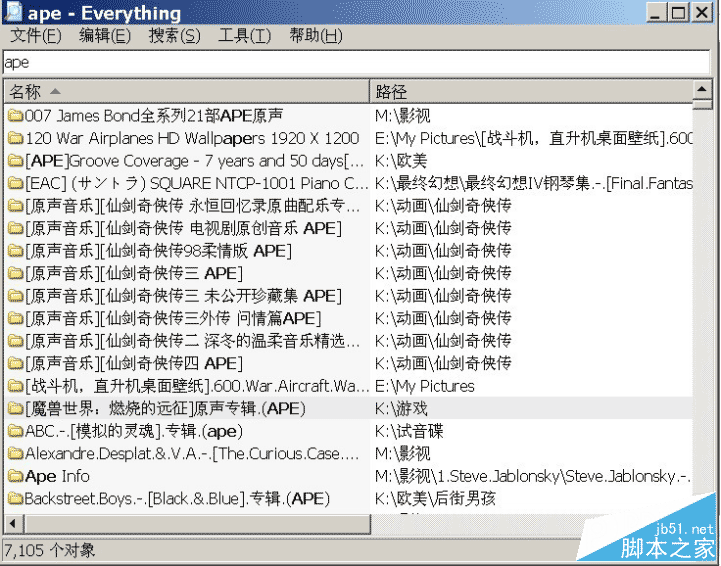Click path K:\欧美 of Groove Coverage row
This screenshot has width=721, height=566.
[x=401, y=161]
